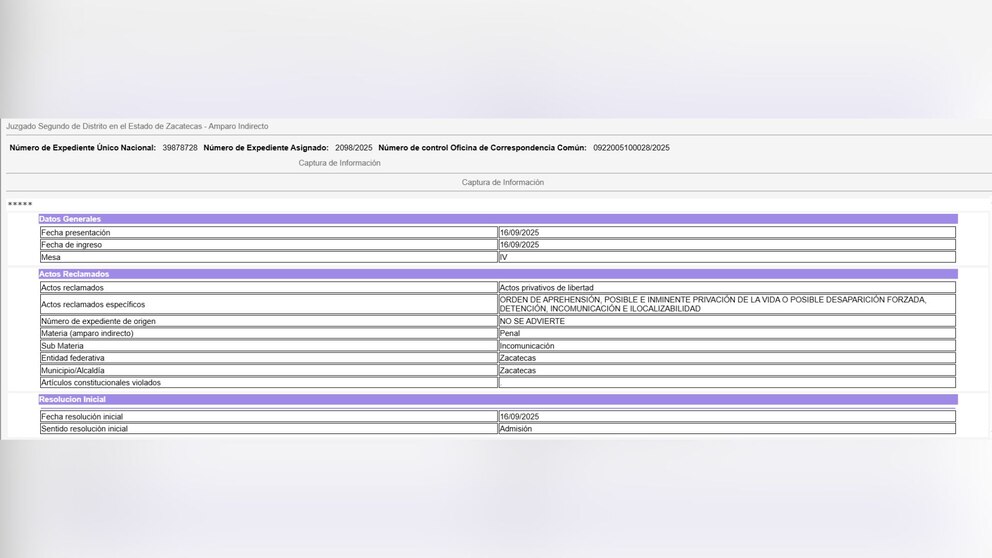Open the Actos reclamados field value
The width and height of the screenshot is (992, 558).
(726, 287)
